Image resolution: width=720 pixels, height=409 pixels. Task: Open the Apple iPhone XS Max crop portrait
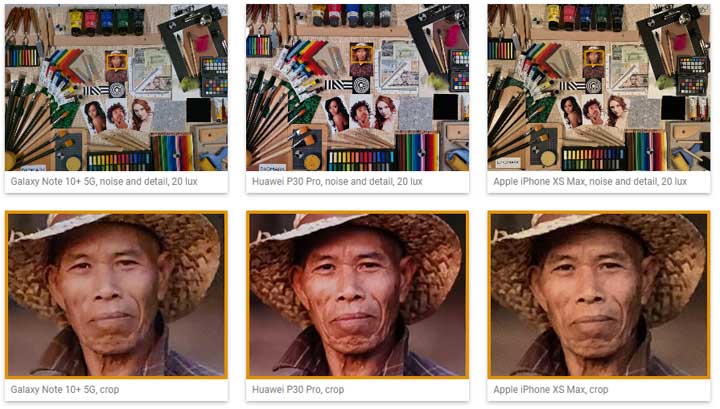(x=599, y=295)
